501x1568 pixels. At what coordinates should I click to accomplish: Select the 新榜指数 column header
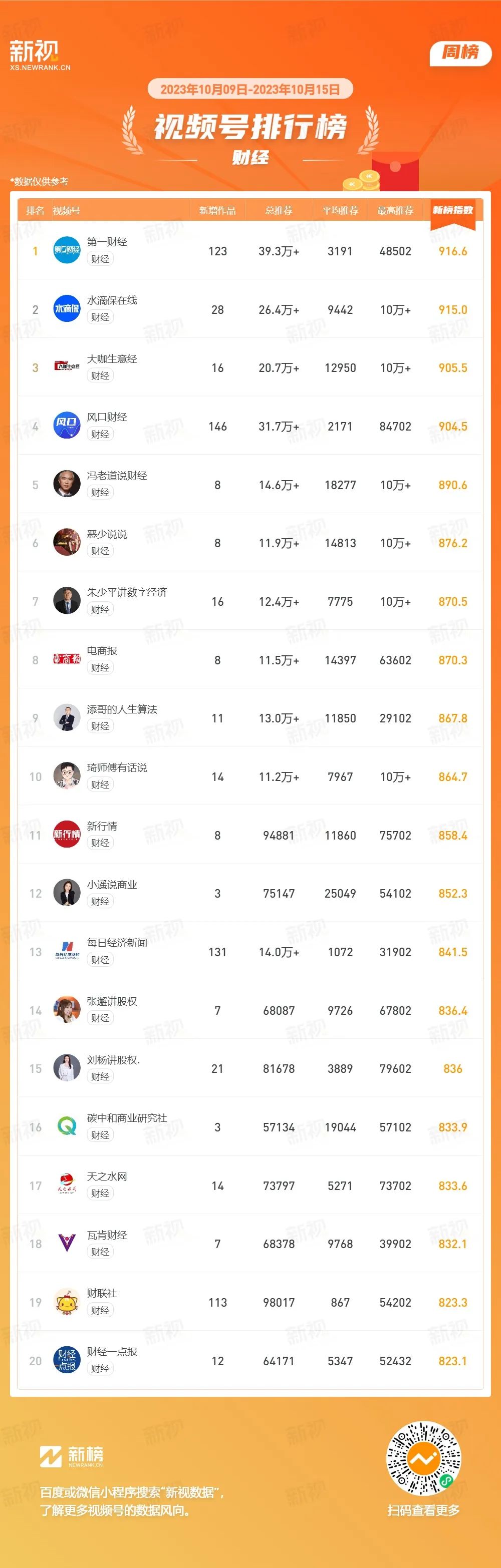click(453, 211)
